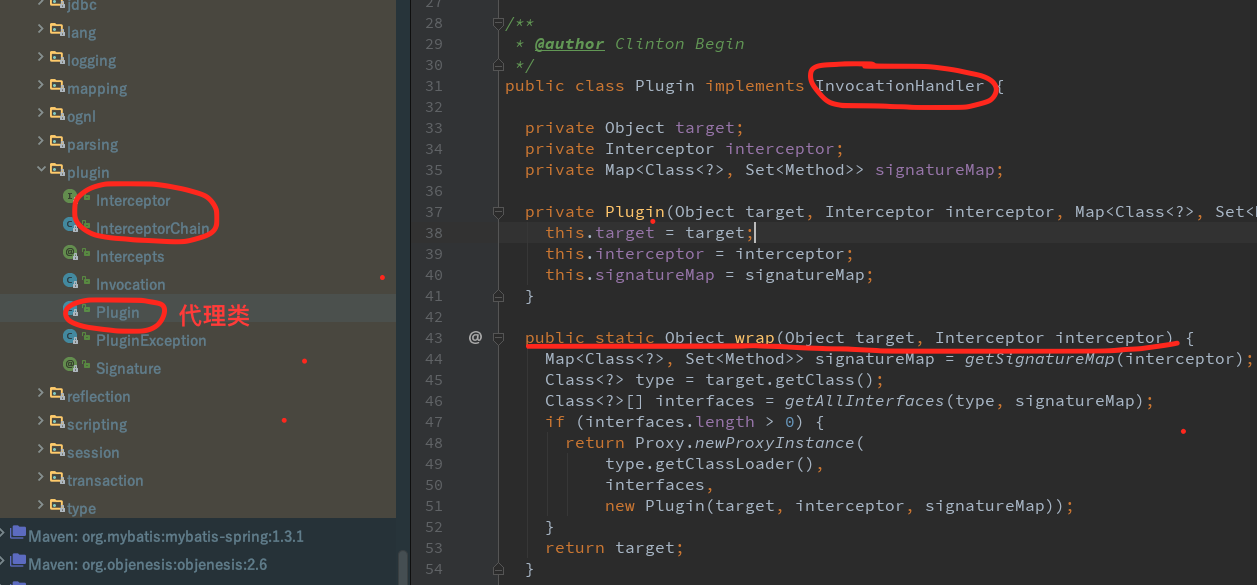Expand the scripting package folder

point(41,423)
